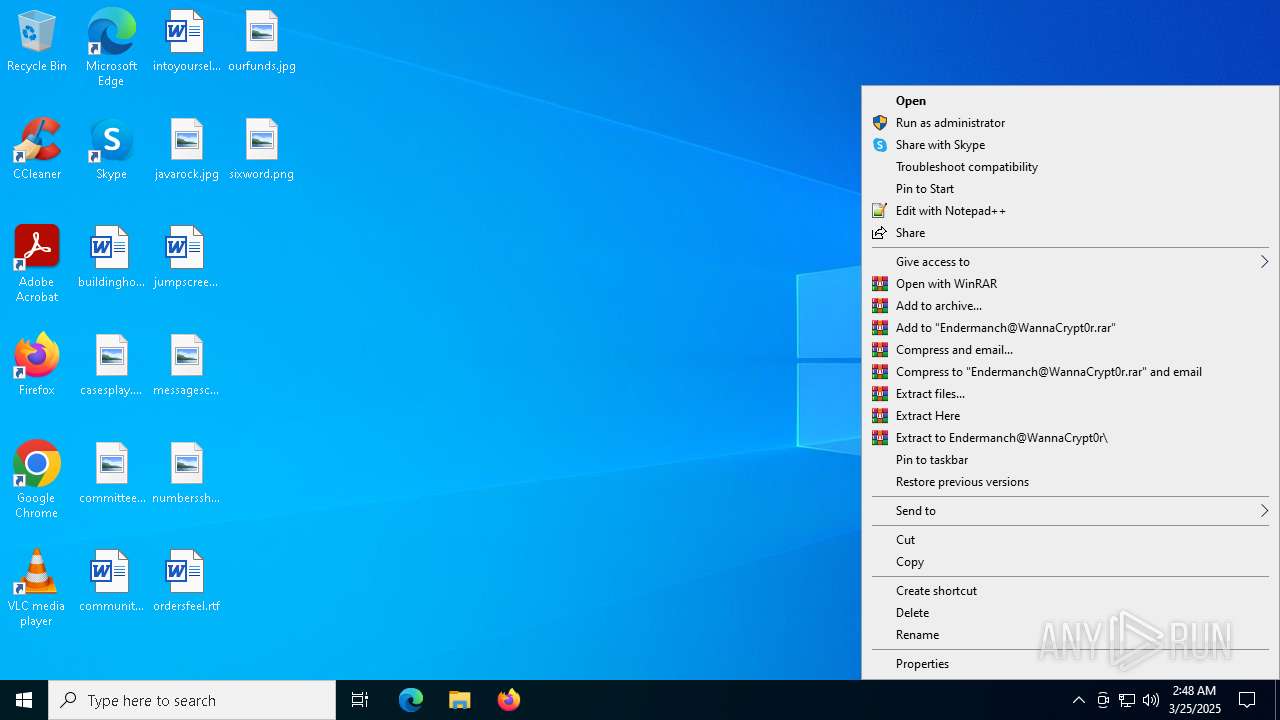Choose Open with WinRAR
The width and height of the screenshot is (1280, 720).
(1070, 284)
